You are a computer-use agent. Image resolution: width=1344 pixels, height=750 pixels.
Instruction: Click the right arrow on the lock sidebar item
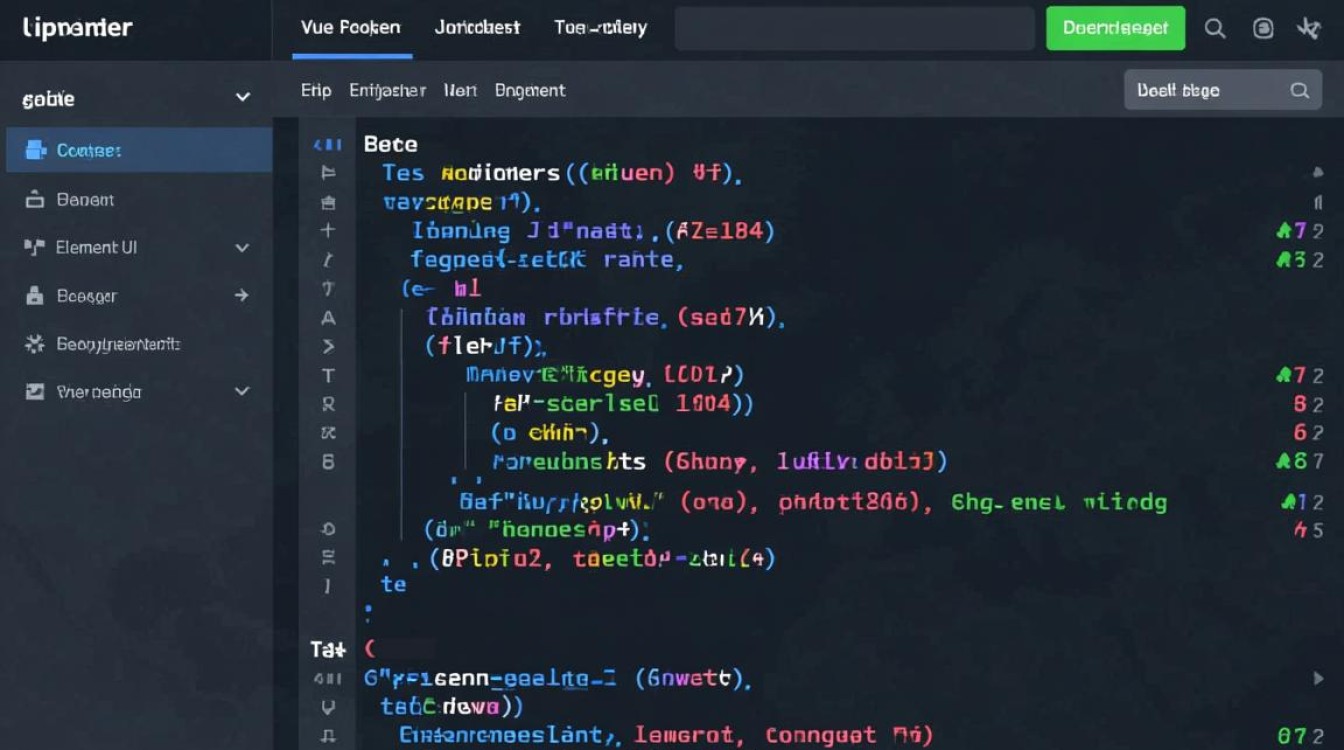tap(241, 296)
